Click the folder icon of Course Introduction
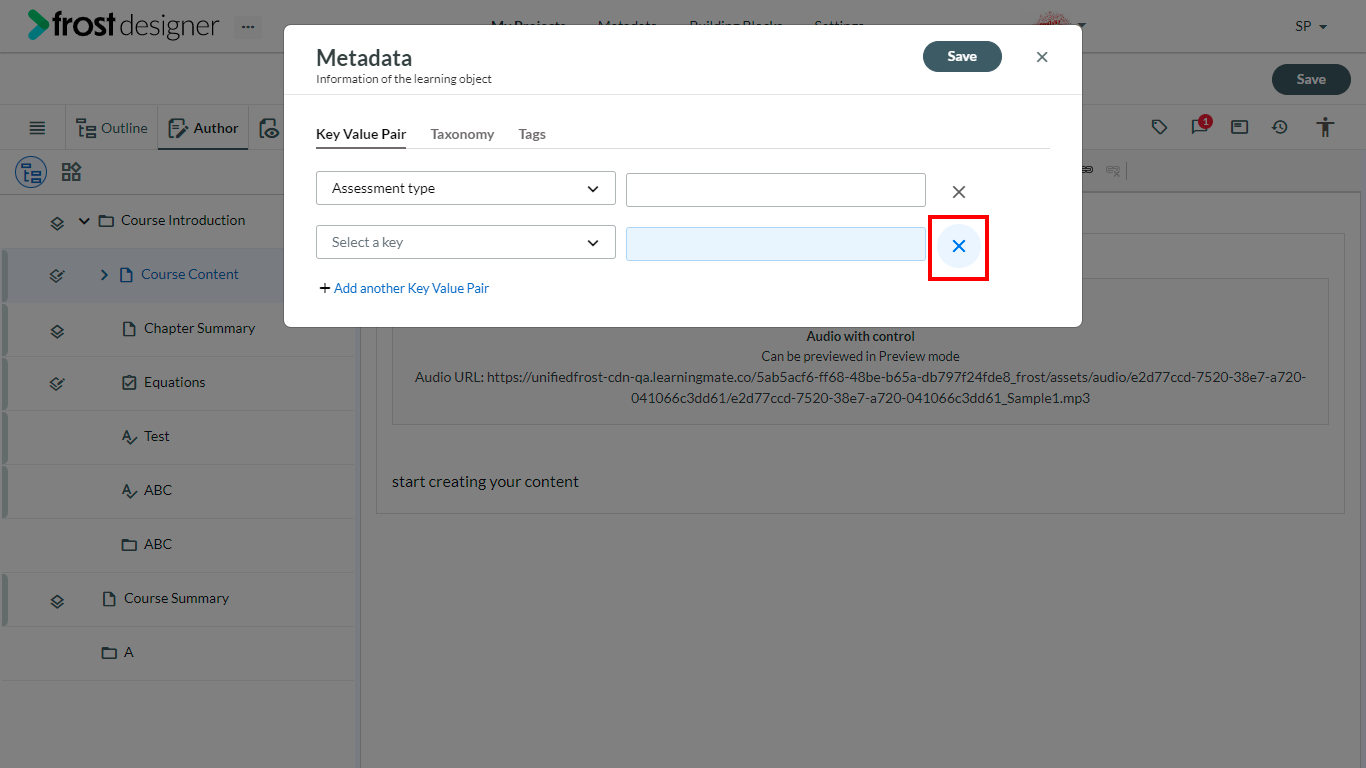Image resolution: width=1366 pixels, height=768 pixels. coord(106,220)
